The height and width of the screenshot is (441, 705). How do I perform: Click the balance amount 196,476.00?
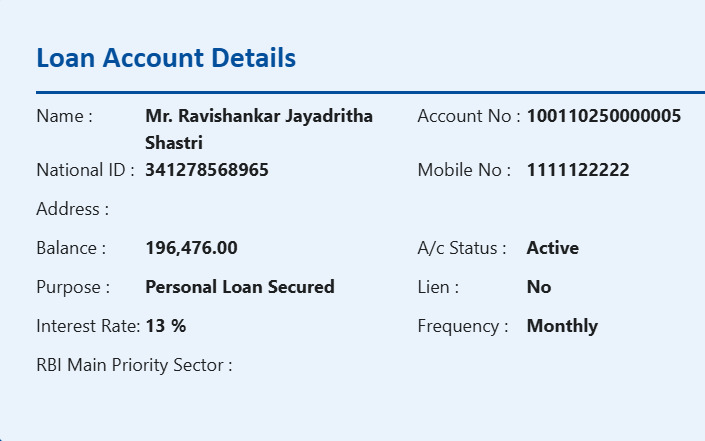(x=191, y=248)
